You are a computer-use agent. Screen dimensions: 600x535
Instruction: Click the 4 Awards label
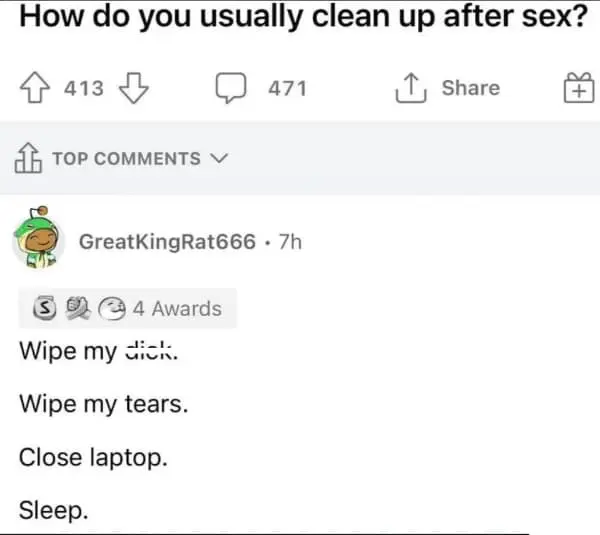pyautogui.click(x=177, y=309)
